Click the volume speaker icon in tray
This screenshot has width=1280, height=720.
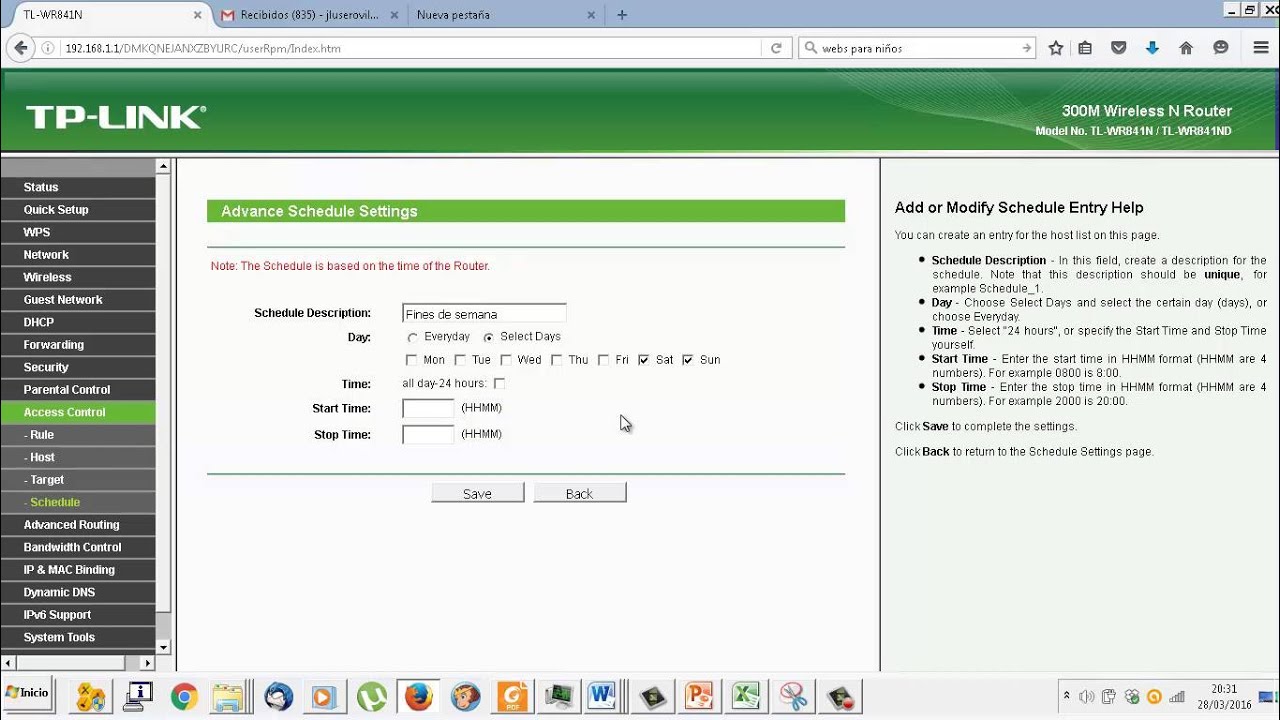(1086, 696)
